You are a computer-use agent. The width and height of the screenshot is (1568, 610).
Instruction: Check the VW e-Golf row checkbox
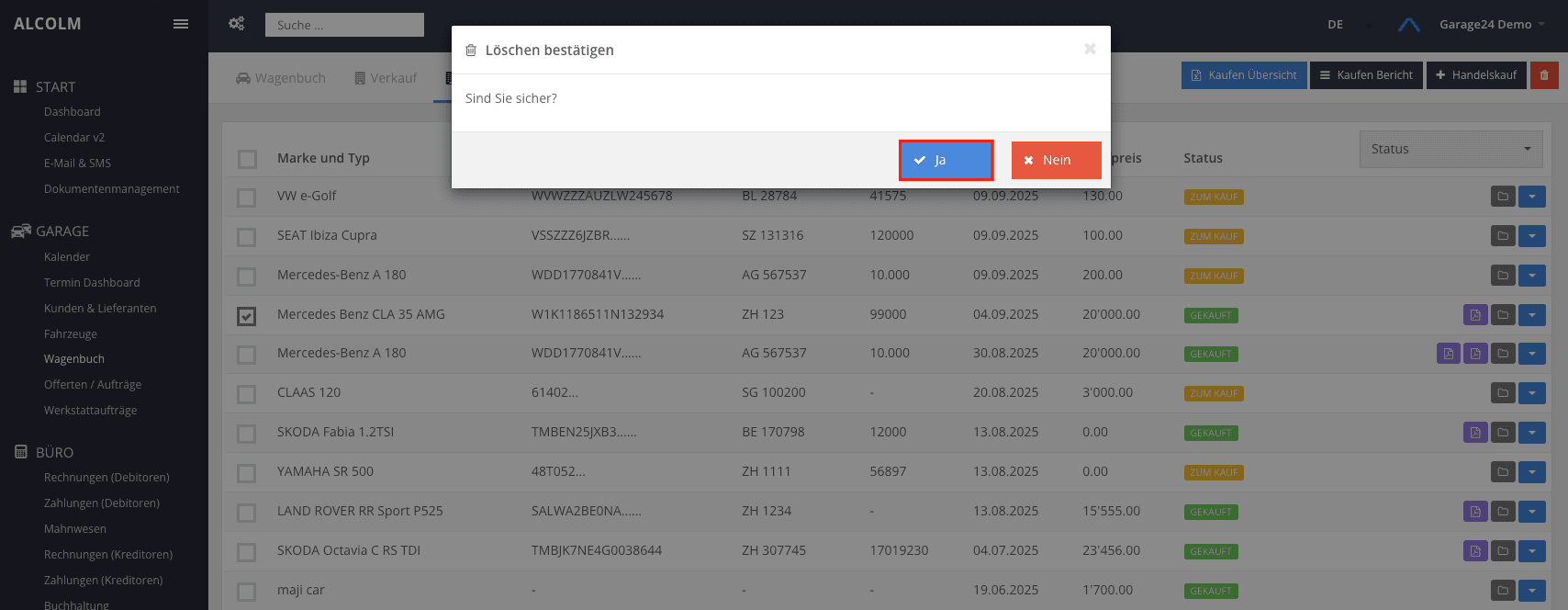pos(246,198)
